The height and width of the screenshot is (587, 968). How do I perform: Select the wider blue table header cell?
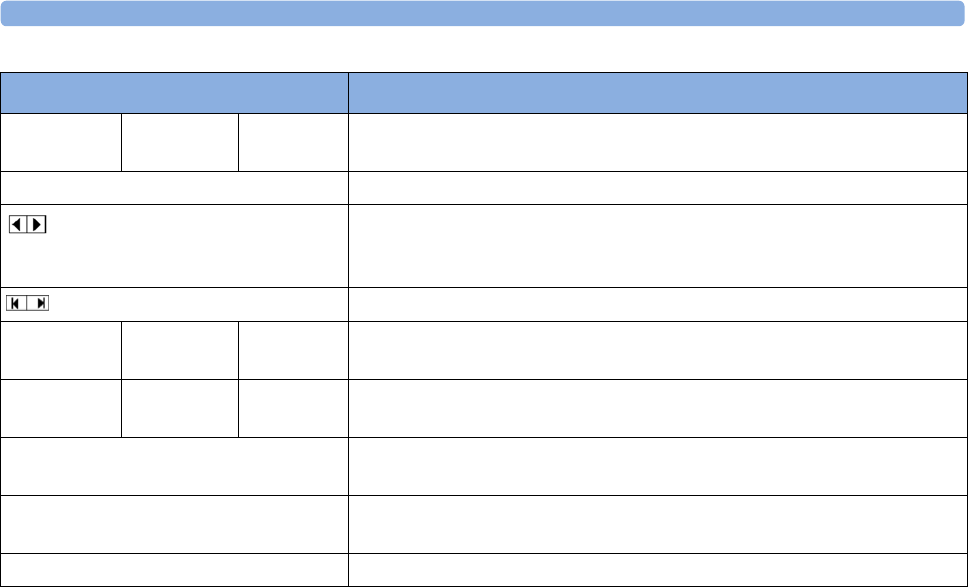[657, 93]
